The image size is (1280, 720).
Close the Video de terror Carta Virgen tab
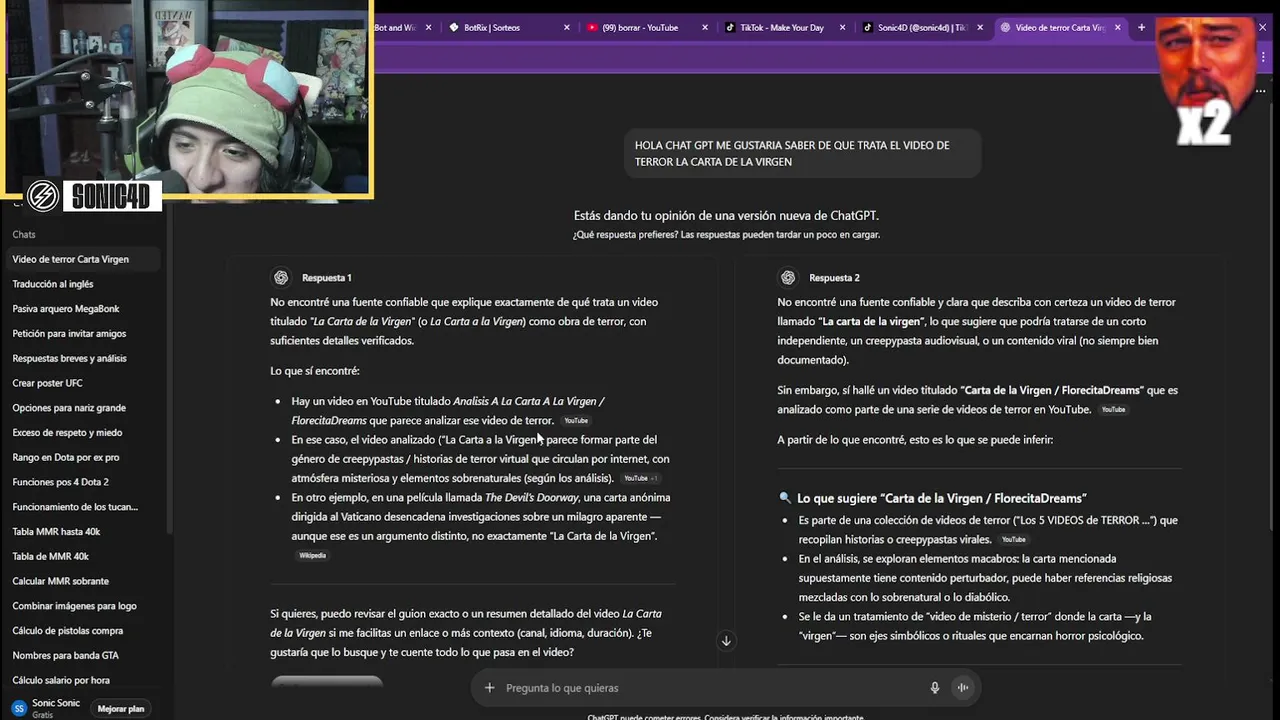point(1117,28)
